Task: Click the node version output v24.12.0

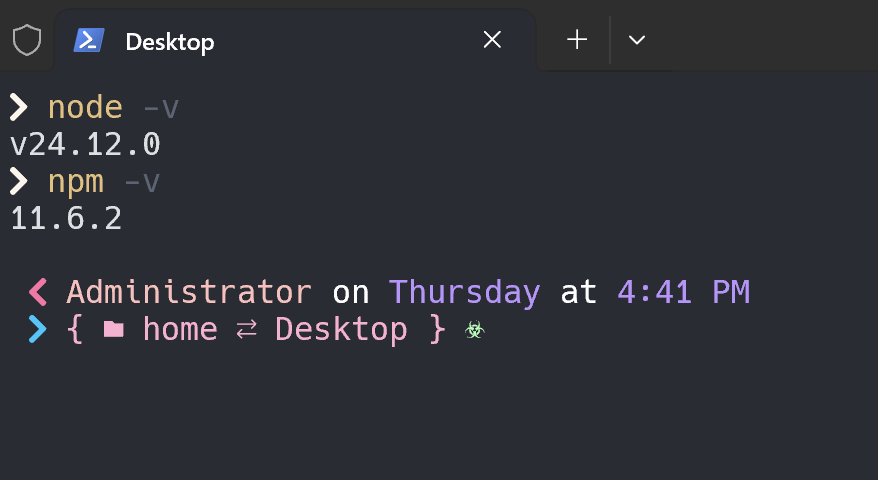Action: (x=85, y=145)
